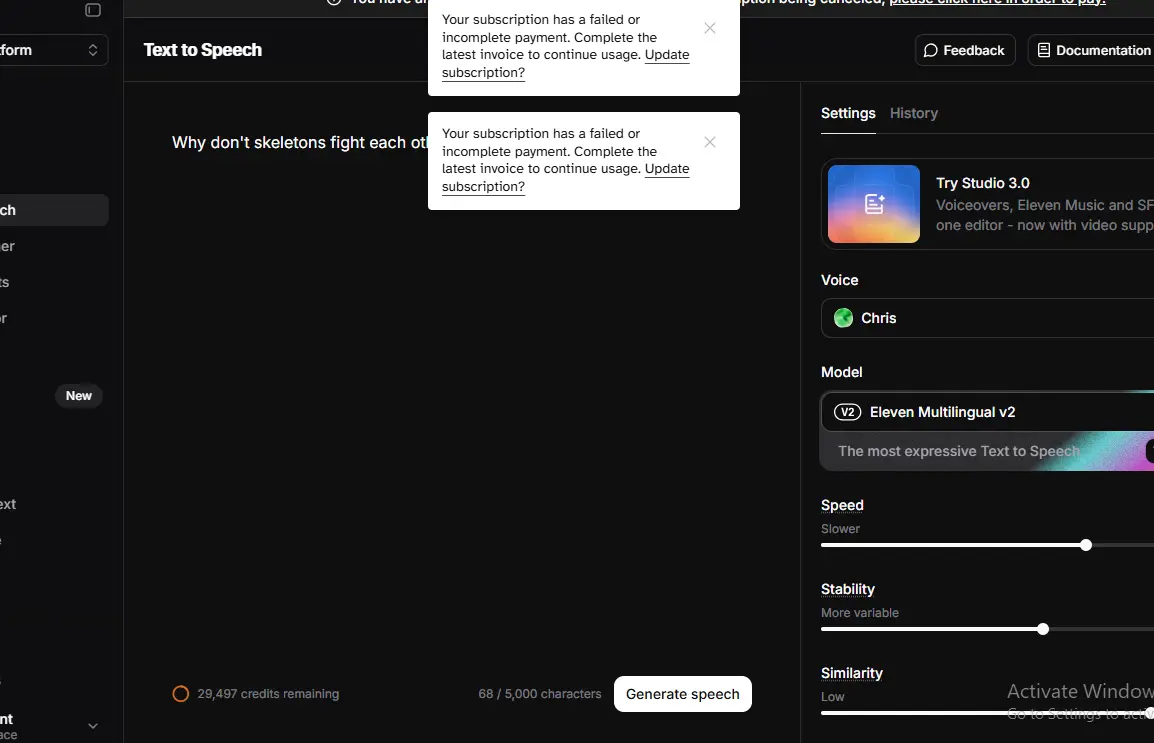Click the New badge in sidebar

click(79, 396)
